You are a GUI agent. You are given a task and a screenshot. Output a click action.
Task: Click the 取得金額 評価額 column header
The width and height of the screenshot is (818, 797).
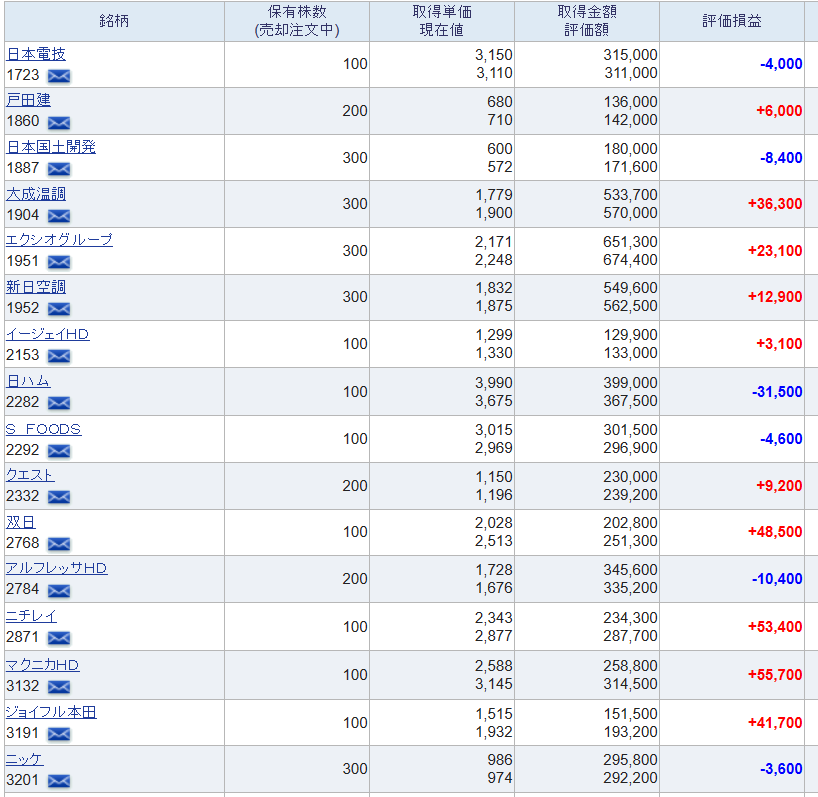[587, 21]
